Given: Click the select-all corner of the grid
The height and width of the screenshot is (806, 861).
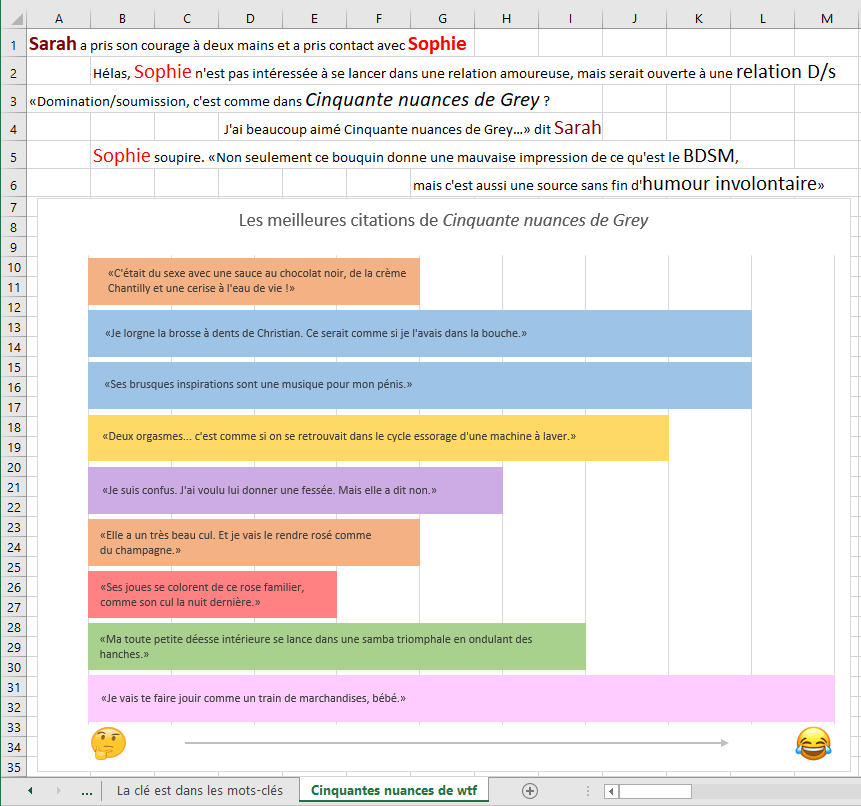Looking at the screenshot, I should pyautogui.click(x=13, y=18).
